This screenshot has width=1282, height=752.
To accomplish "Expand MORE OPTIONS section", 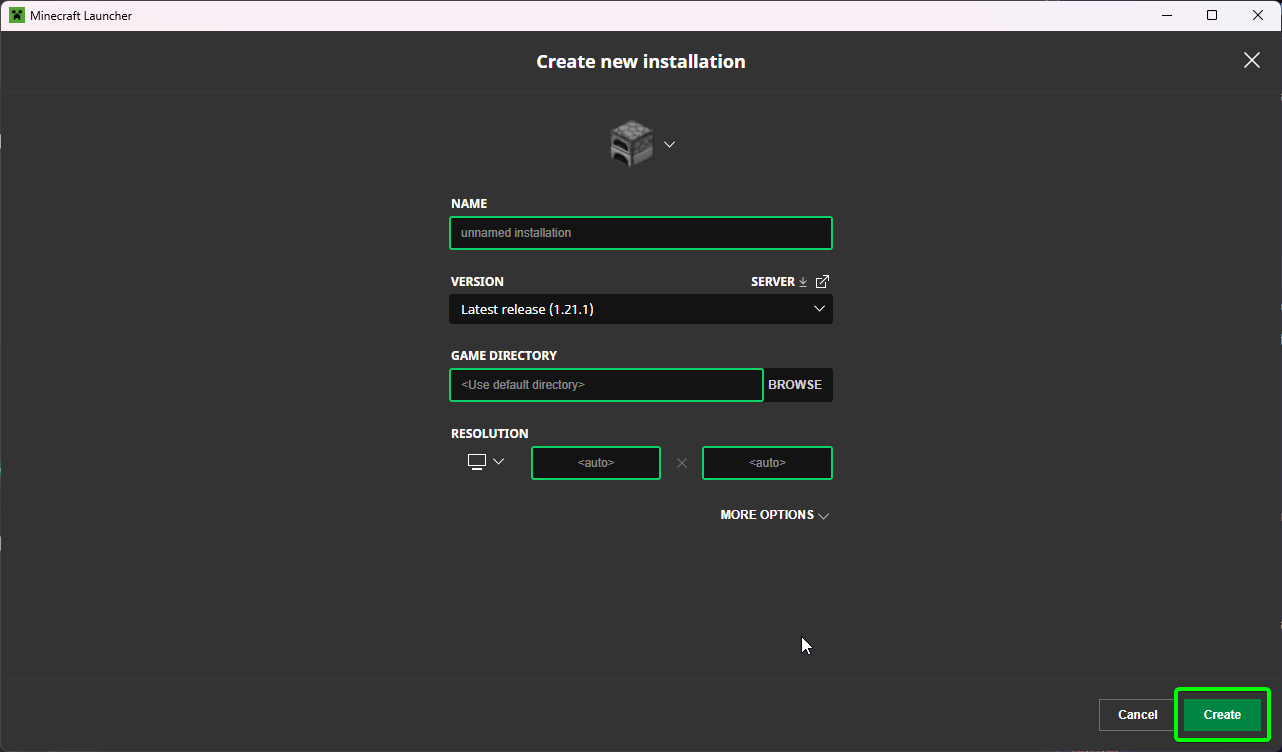I will coord(775,515).
